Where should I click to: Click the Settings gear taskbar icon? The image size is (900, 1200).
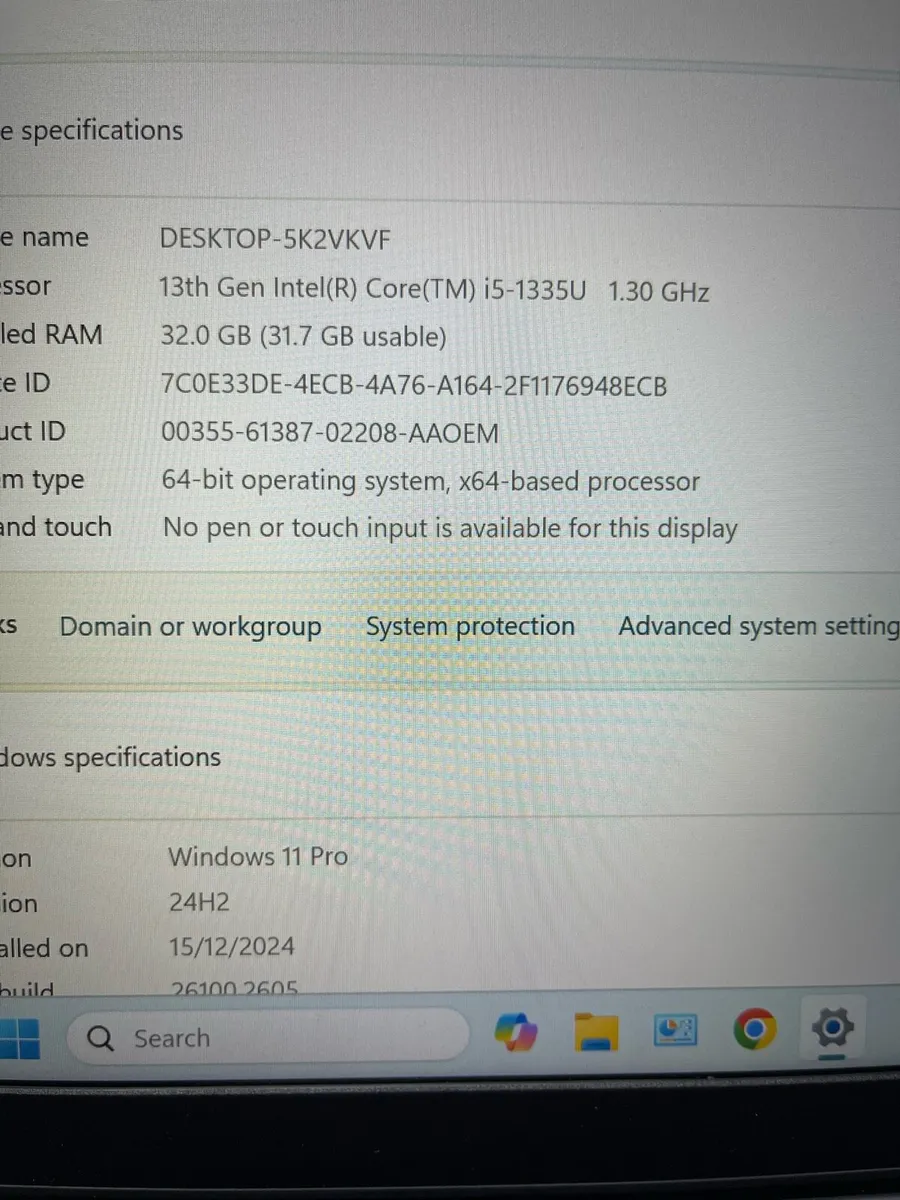(x=832, y=1028)
